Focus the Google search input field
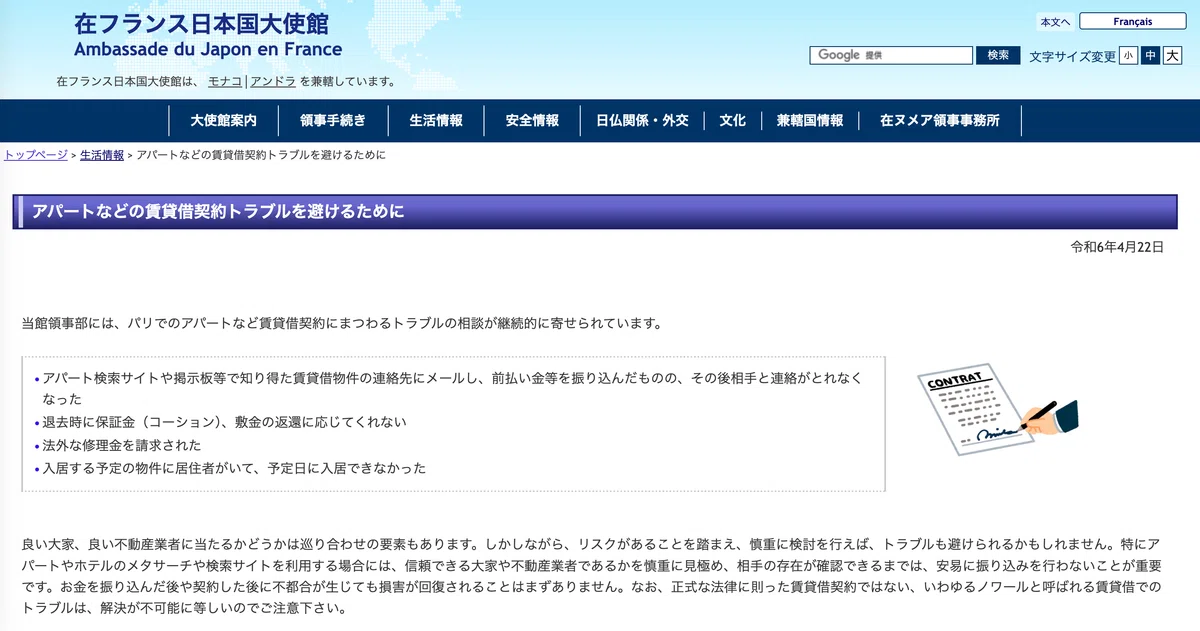1200x631 pixels. point(891,55)
